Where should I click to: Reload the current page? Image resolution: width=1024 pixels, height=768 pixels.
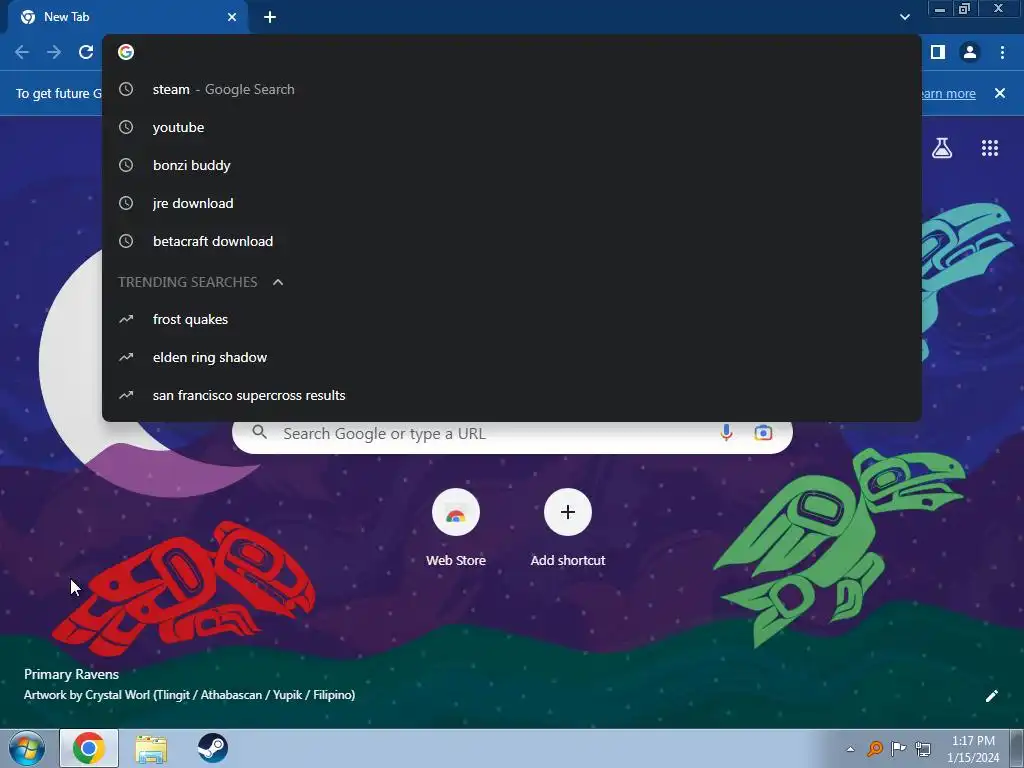pos(86,52)
